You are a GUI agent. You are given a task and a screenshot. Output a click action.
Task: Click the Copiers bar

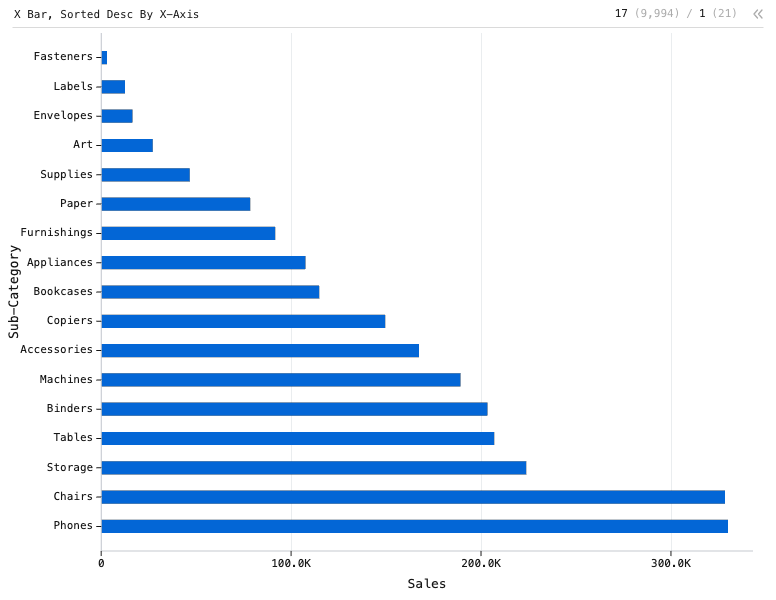(x=243, y=321)
